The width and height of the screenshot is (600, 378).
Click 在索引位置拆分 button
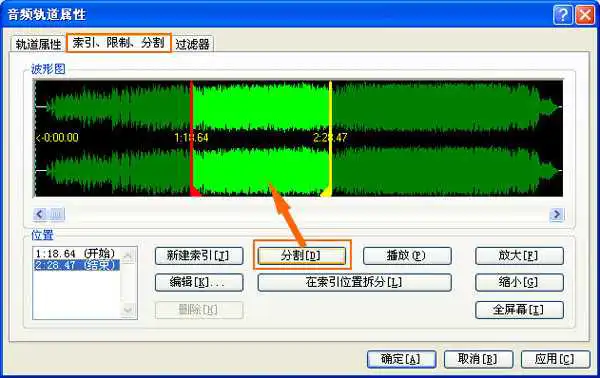354,283
